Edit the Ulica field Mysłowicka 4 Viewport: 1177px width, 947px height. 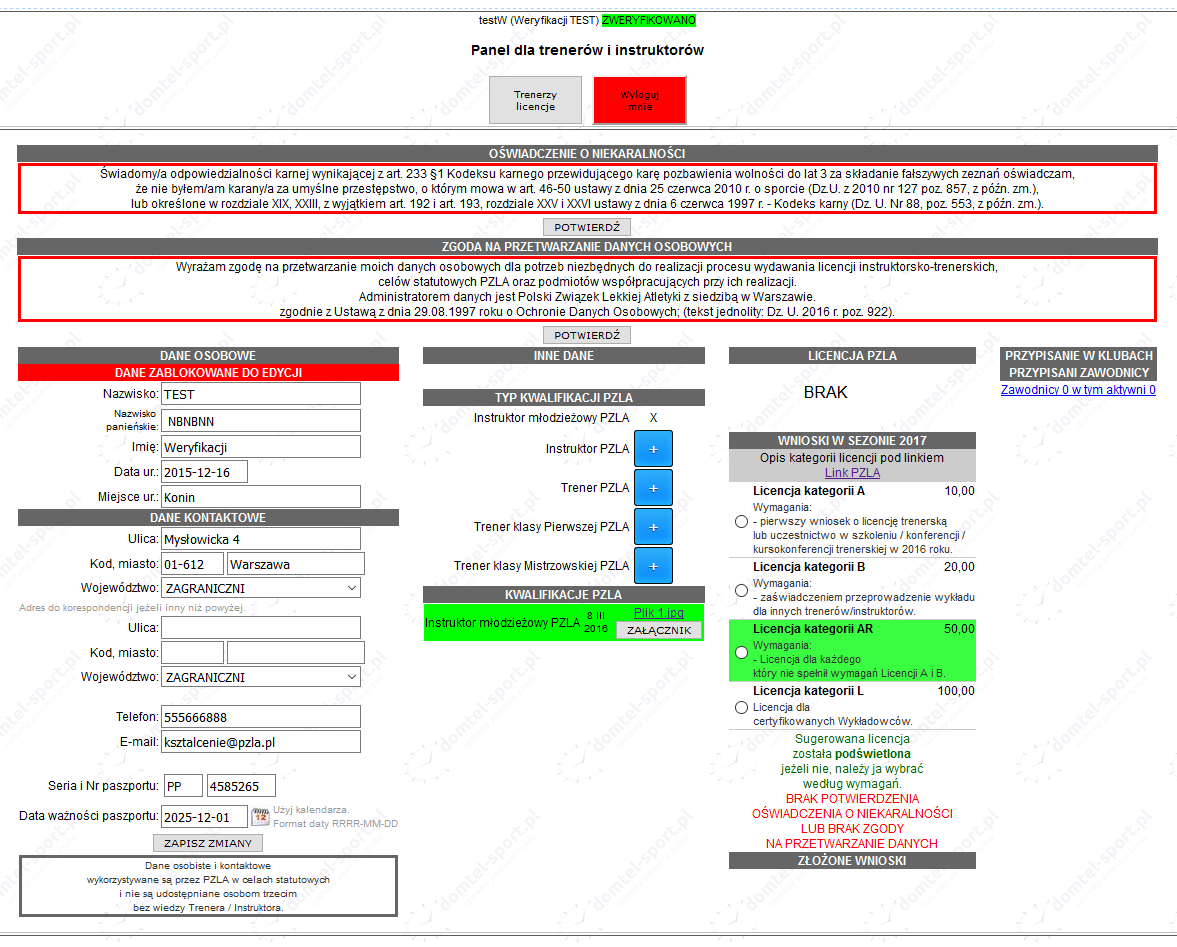pyautogui.click(x=260, y=539)
